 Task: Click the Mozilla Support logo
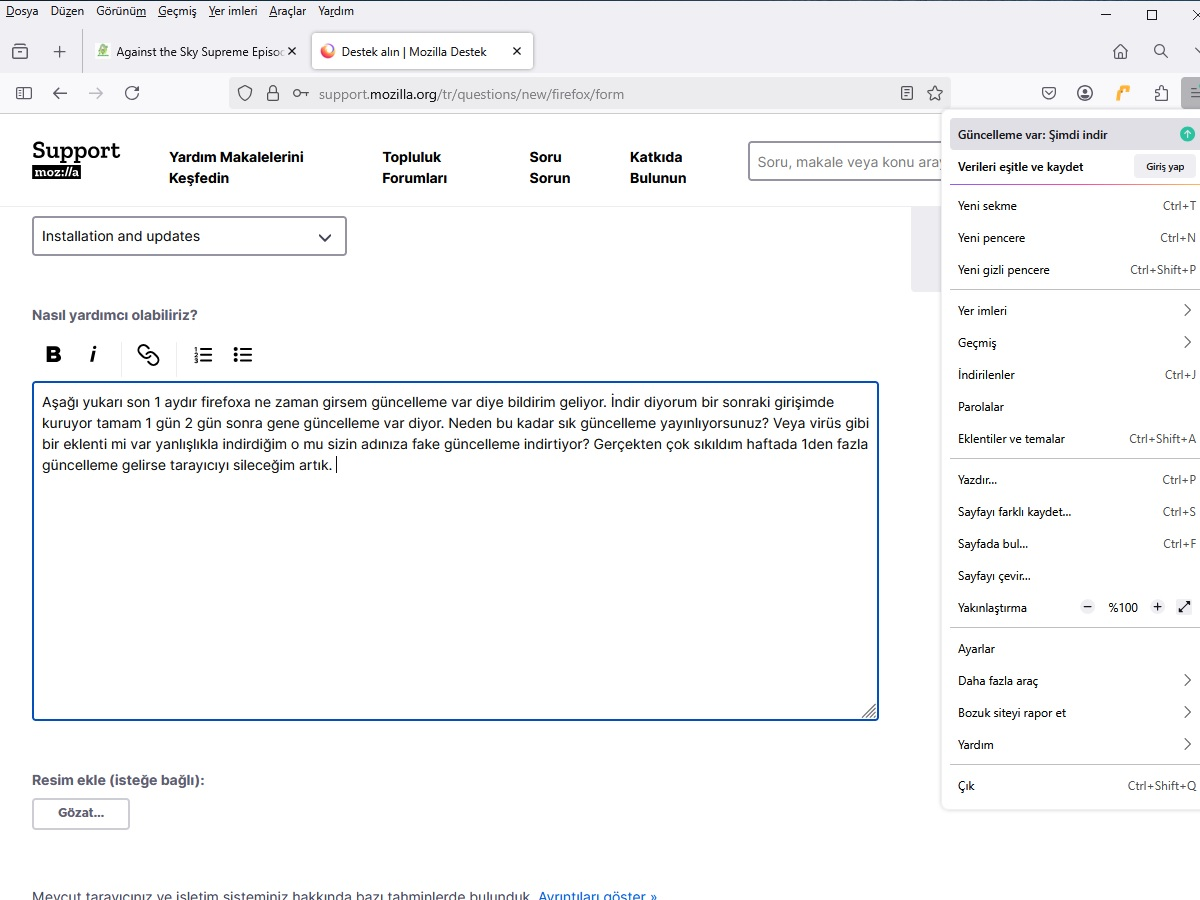76,160
